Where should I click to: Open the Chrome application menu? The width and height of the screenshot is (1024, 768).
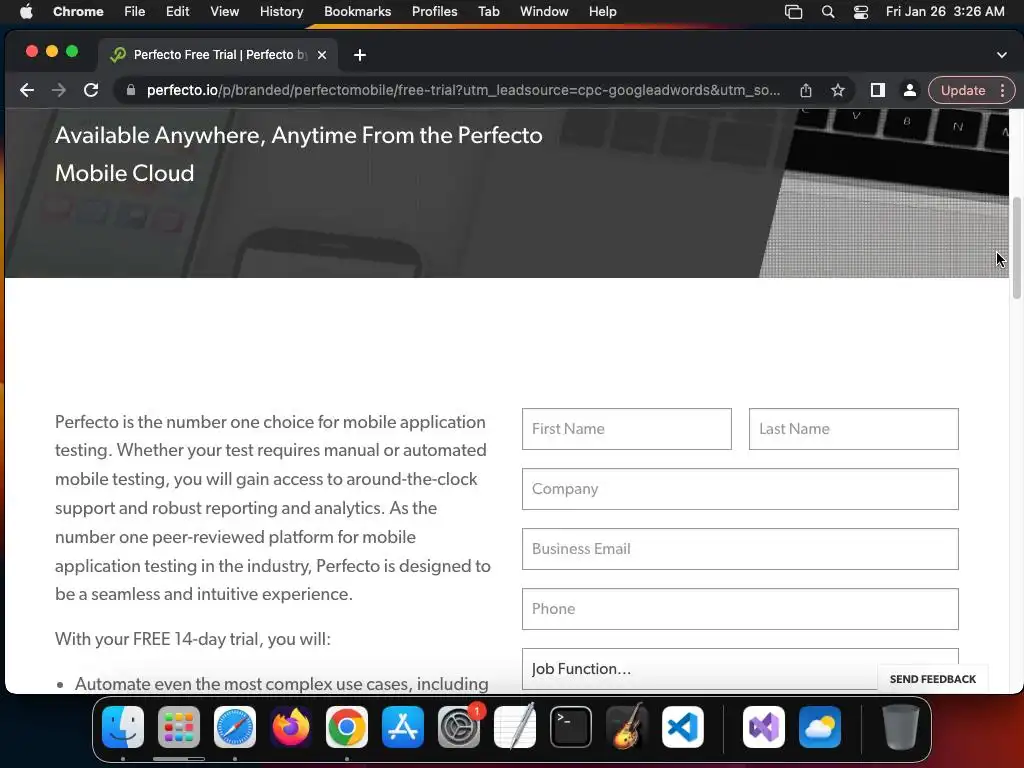click(78, 11)
